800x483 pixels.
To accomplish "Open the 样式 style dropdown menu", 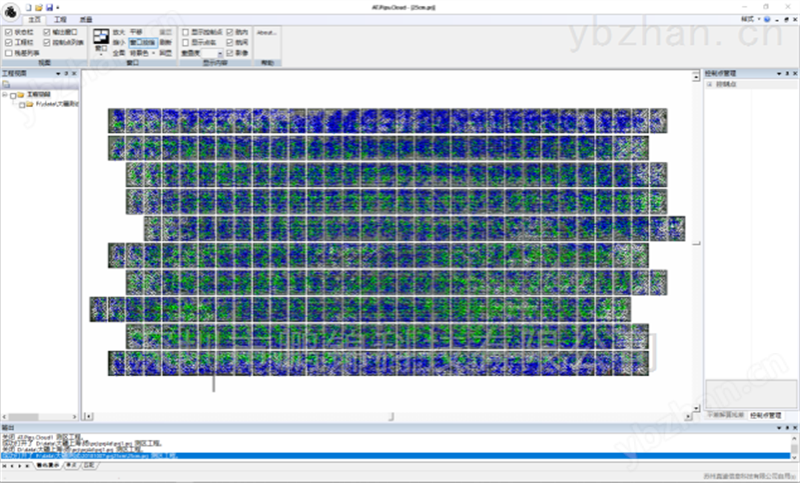I will click(750, 19).
